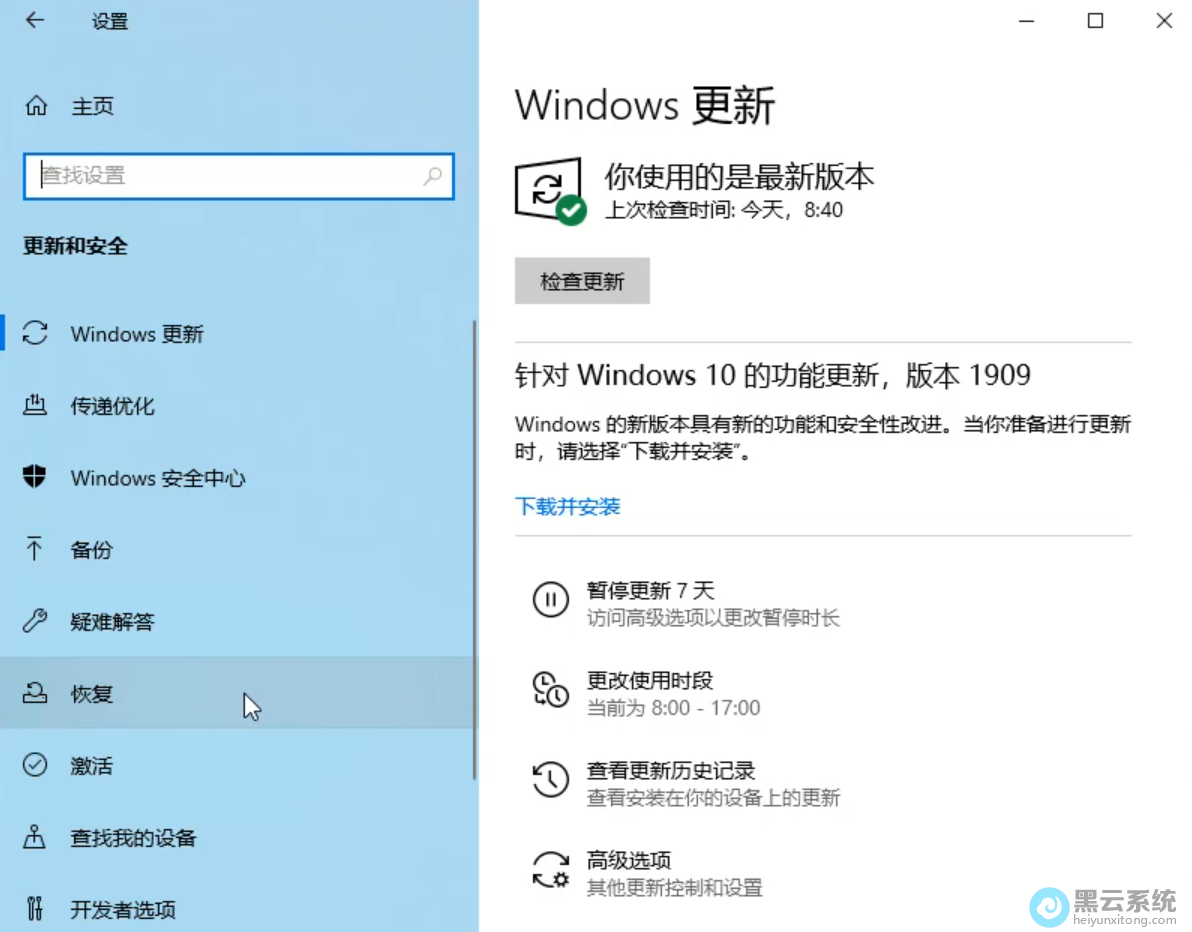Click the advanced options gear icon
The height and width of the screenshot is (932, 1192).
tap(550, 870)
